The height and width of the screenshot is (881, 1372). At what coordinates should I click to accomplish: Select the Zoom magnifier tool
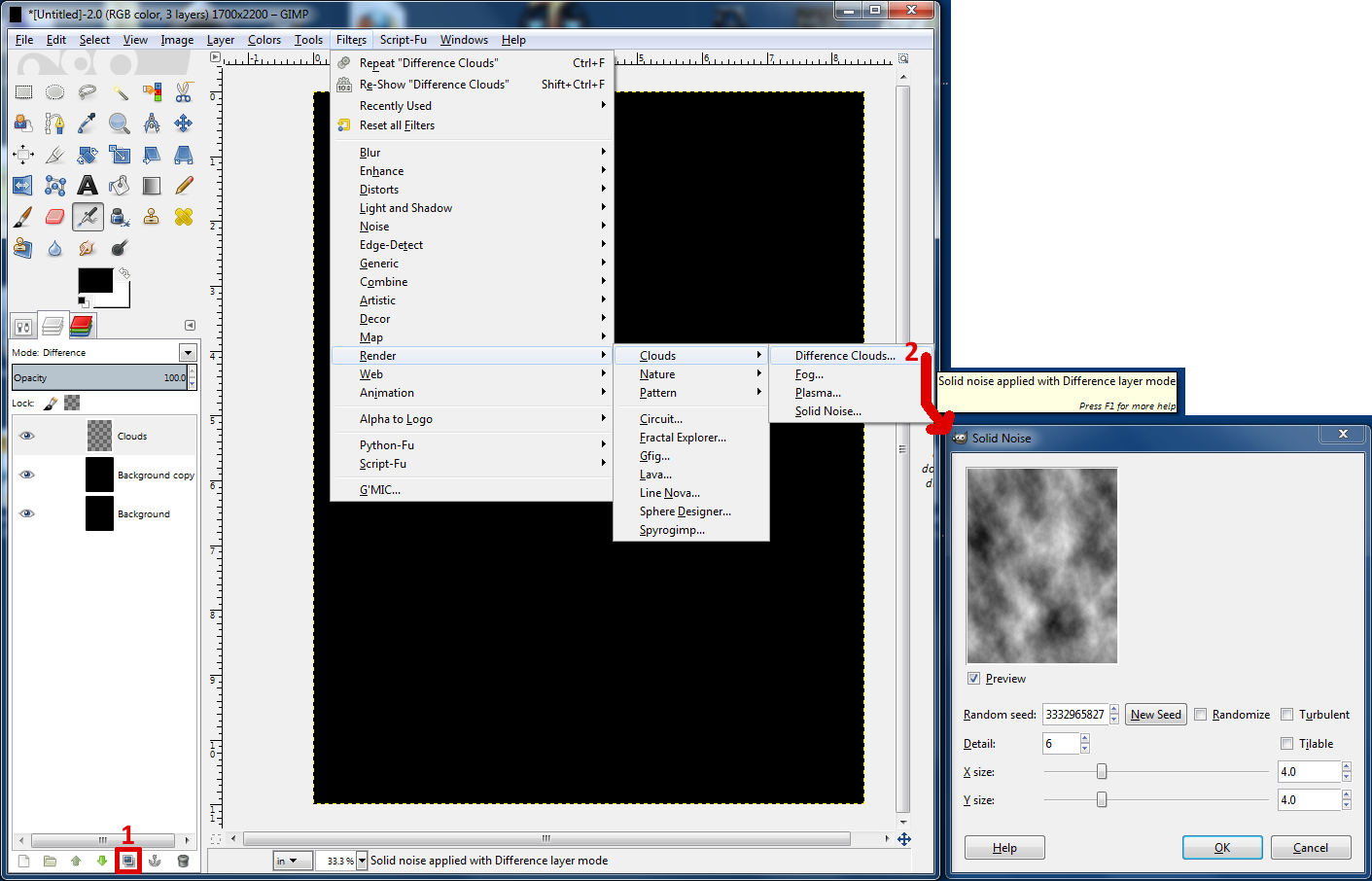(x=120, y=123)
